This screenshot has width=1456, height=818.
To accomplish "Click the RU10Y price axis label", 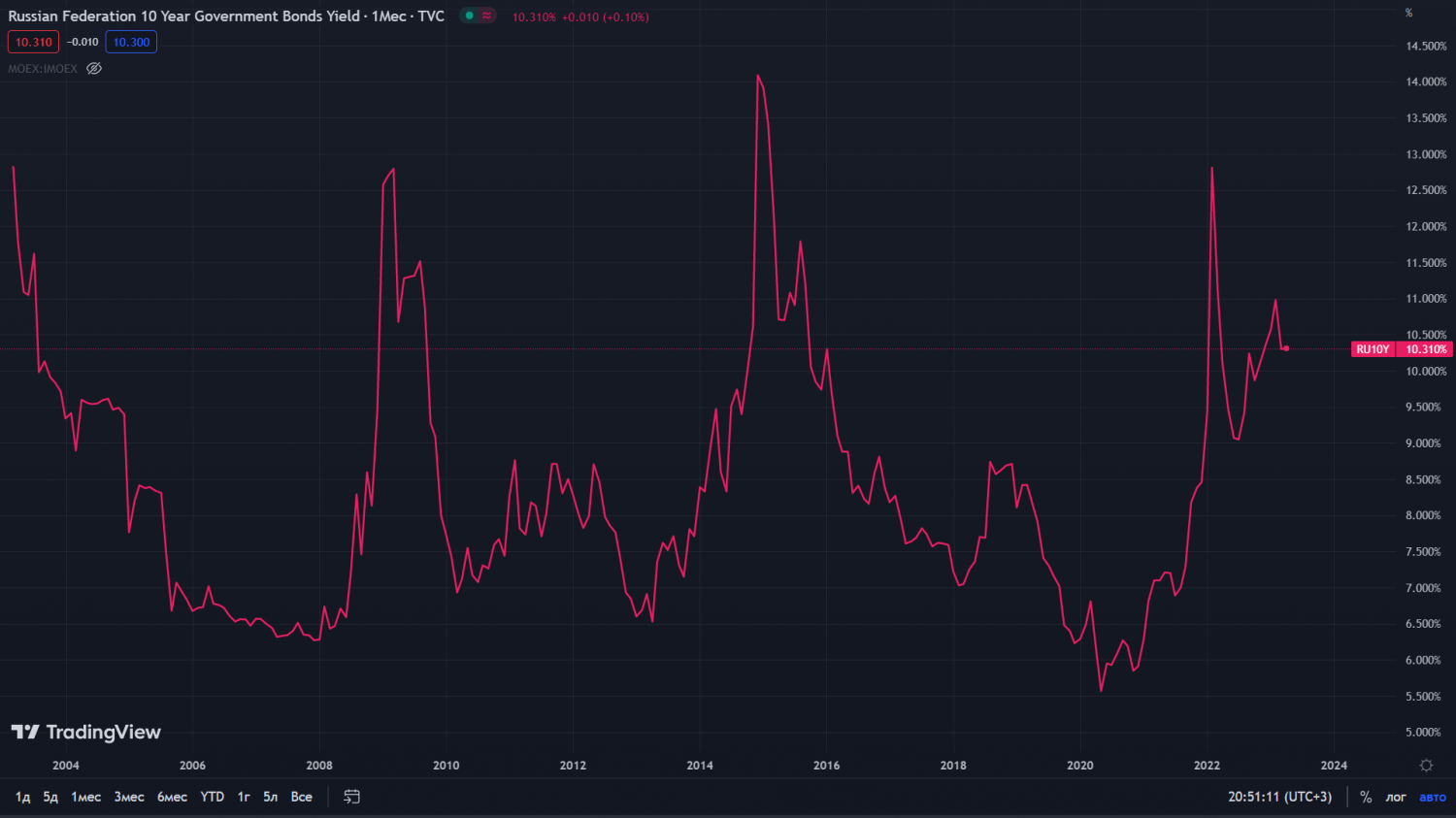I will pyautogui.click(x=1373, y=349).
